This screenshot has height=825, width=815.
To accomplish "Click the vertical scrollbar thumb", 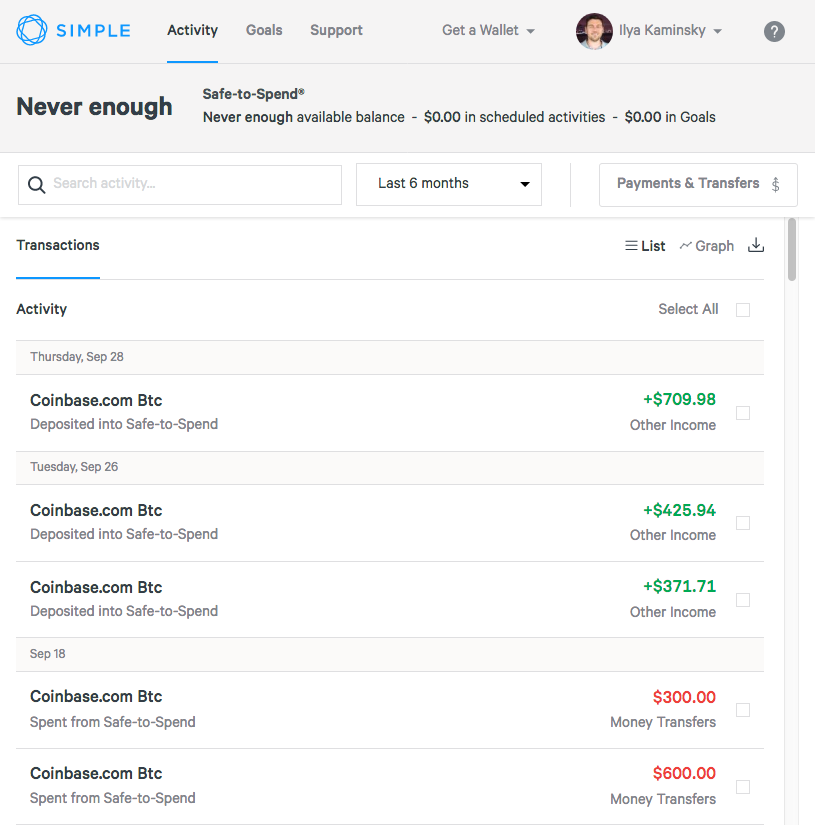I will 792,250.
